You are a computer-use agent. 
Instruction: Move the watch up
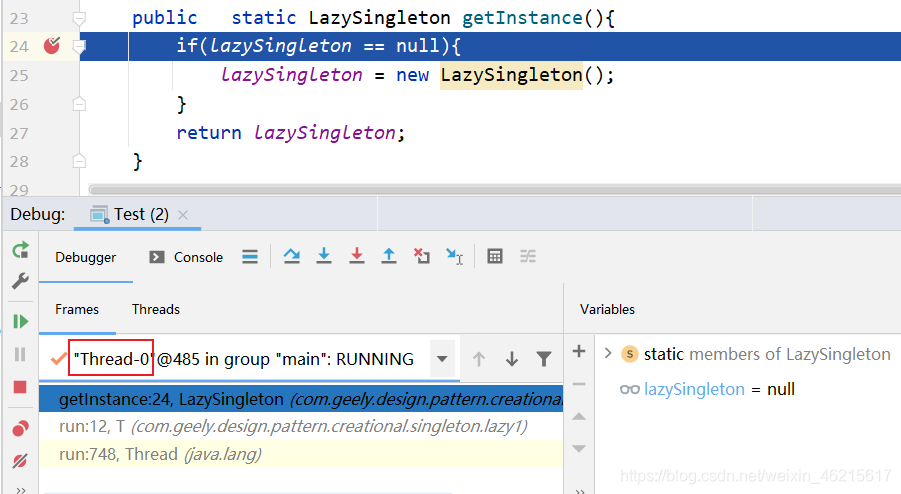(x=579, y=416)
